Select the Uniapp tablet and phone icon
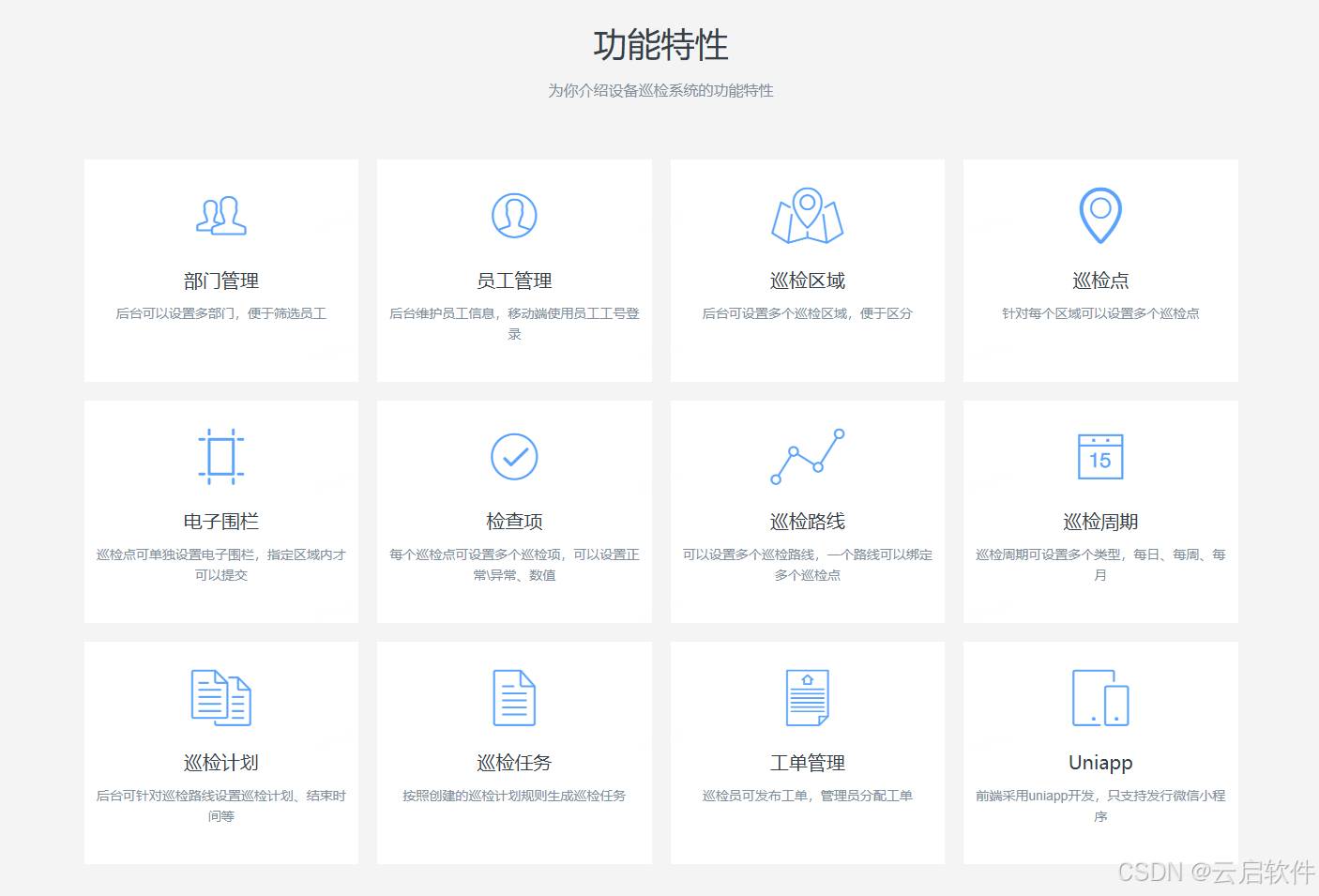This screenshot has width=1319, height=896. (1100, 698)
